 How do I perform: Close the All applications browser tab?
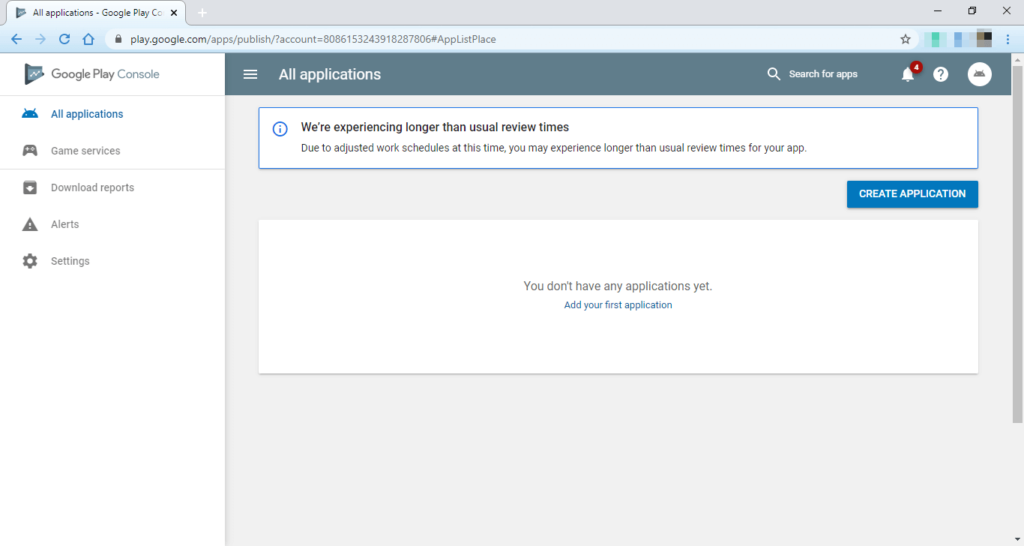(174, 12)
